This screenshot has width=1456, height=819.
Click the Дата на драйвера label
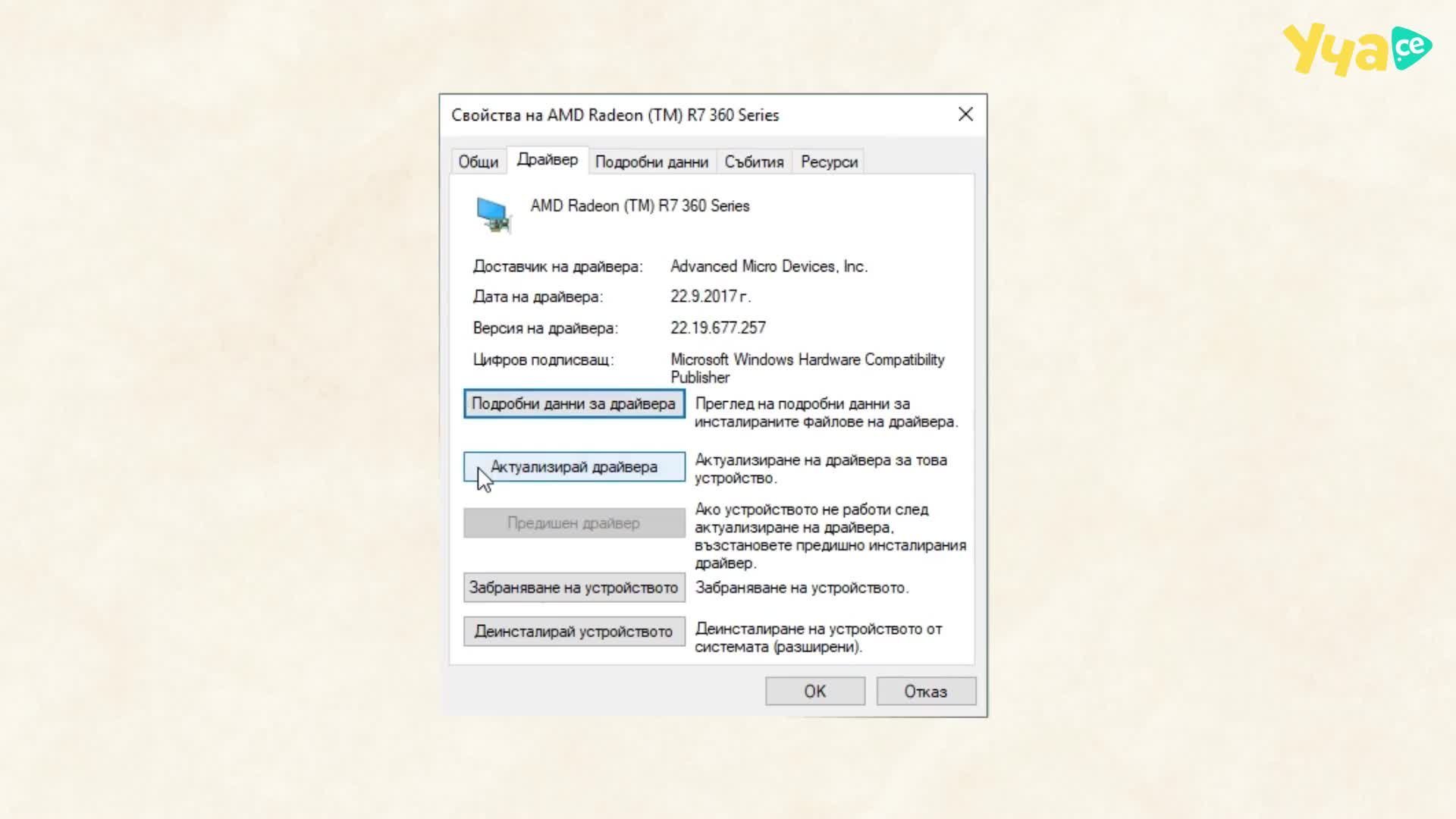(538, 297)
